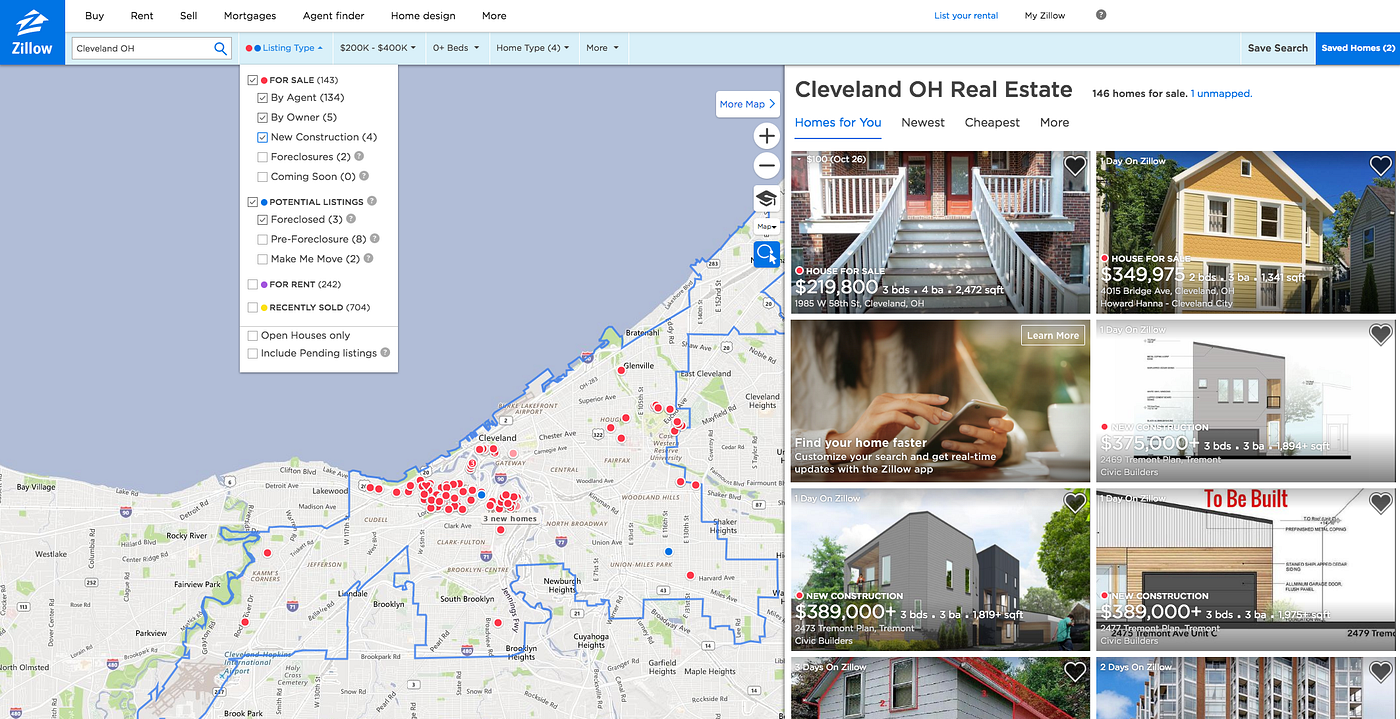Click heart on the 2 Days On Zillow listing
1400x719 pixels.
click(1381, 672)
